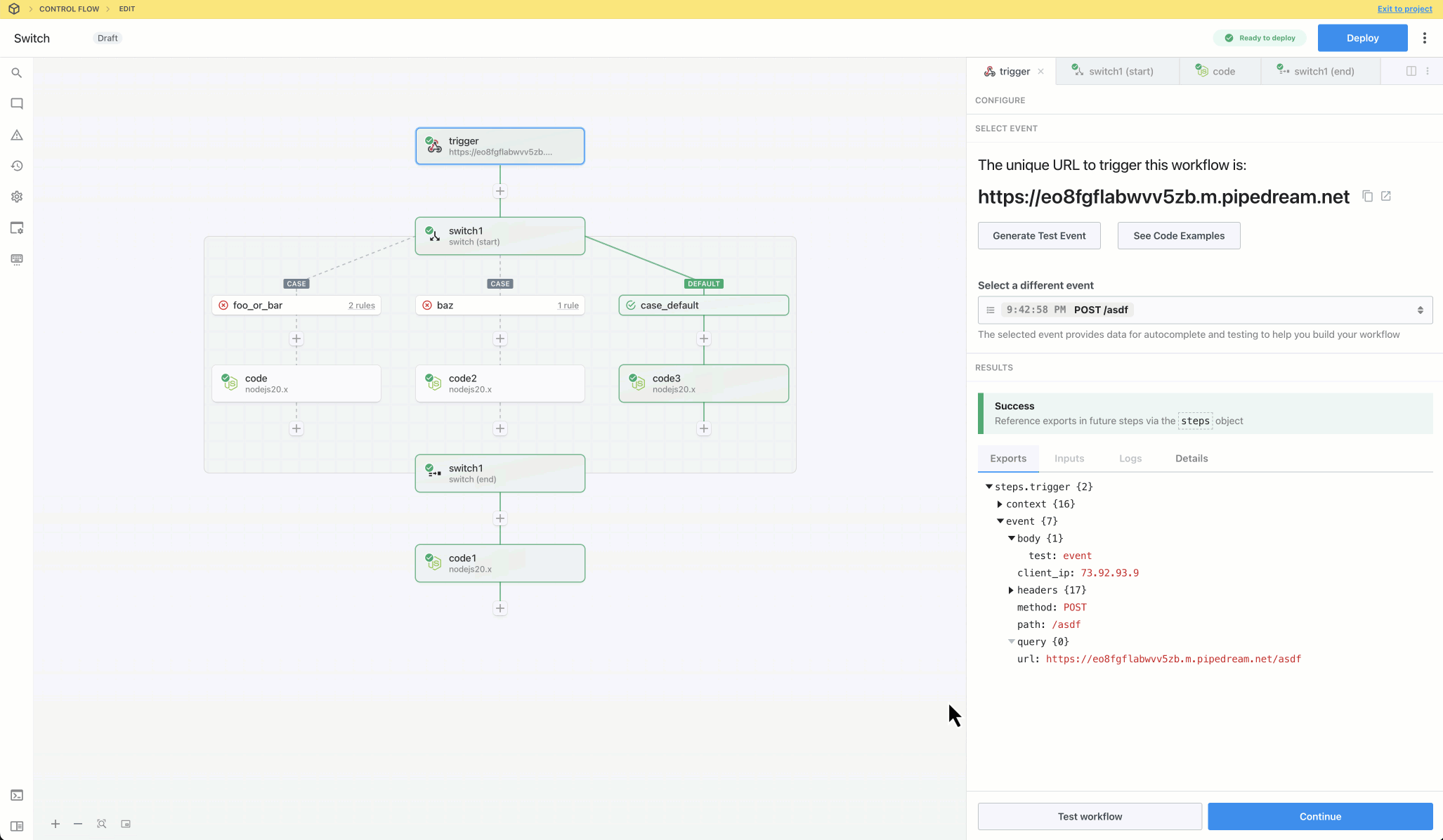
Task: Expand the headers {17} tree node
Action: pyautogui.click(x=1011, y=590)
